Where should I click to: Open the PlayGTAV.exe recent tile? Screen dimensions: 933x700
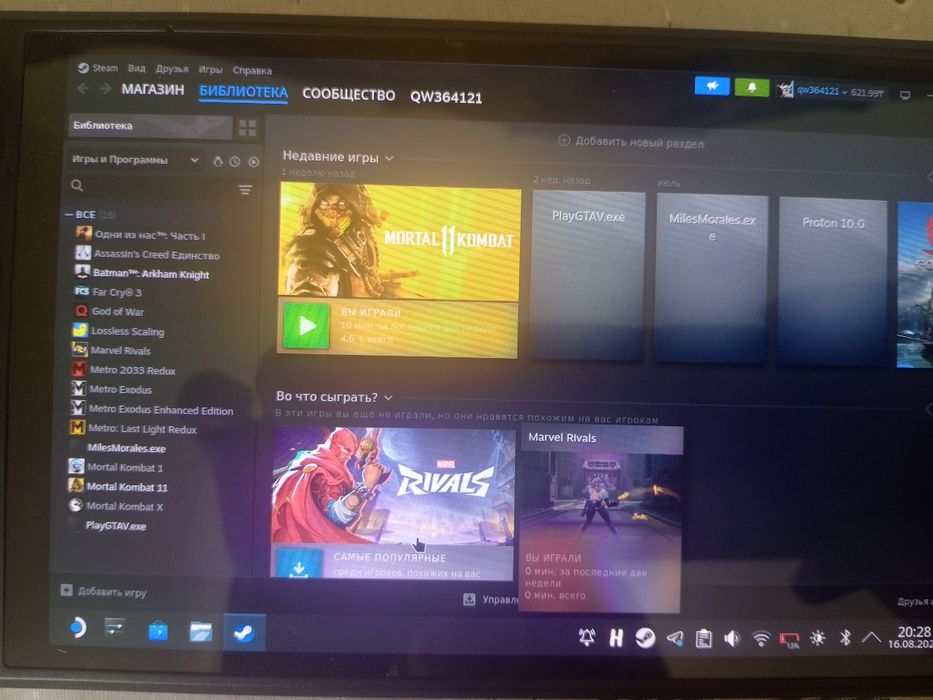588,276
